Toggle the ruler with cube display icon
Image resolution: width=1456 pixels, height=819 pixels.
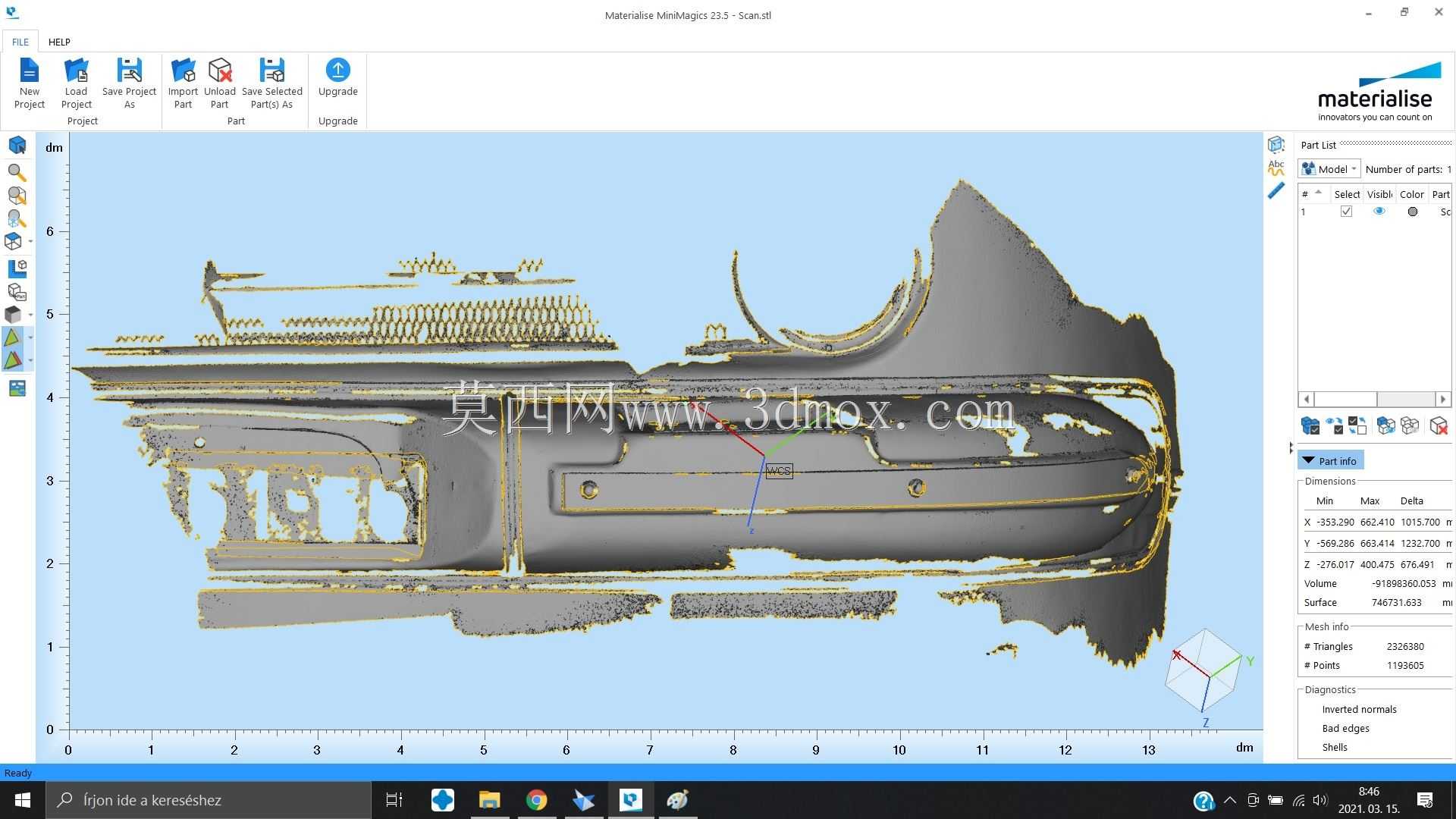pyautogui.click(x=17, y=268)
